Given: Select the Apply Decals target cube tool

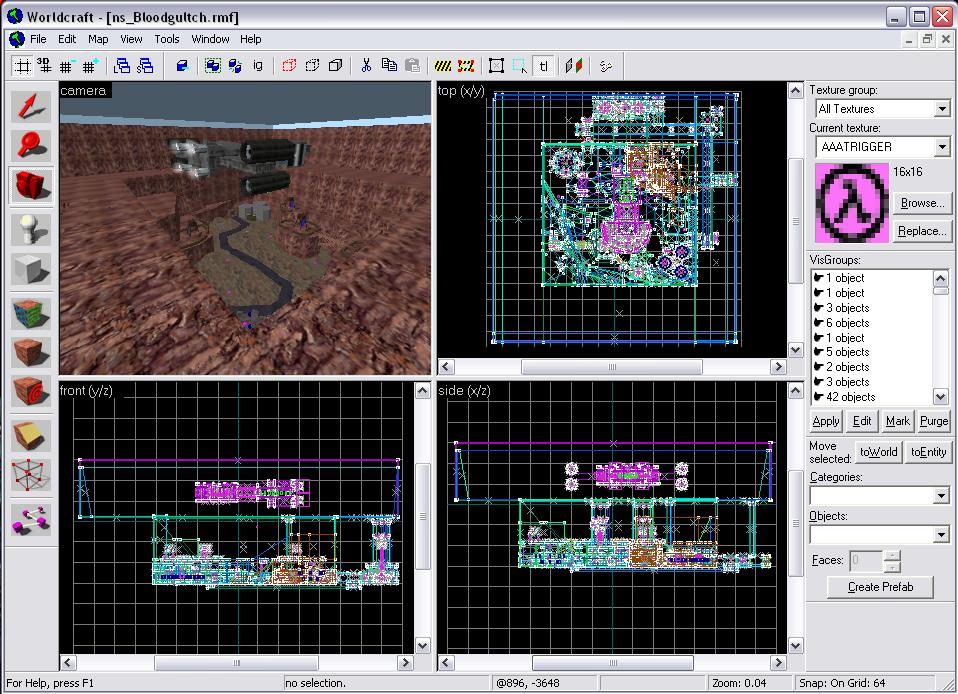Looking at the screenshot, I should coord(31,391).
